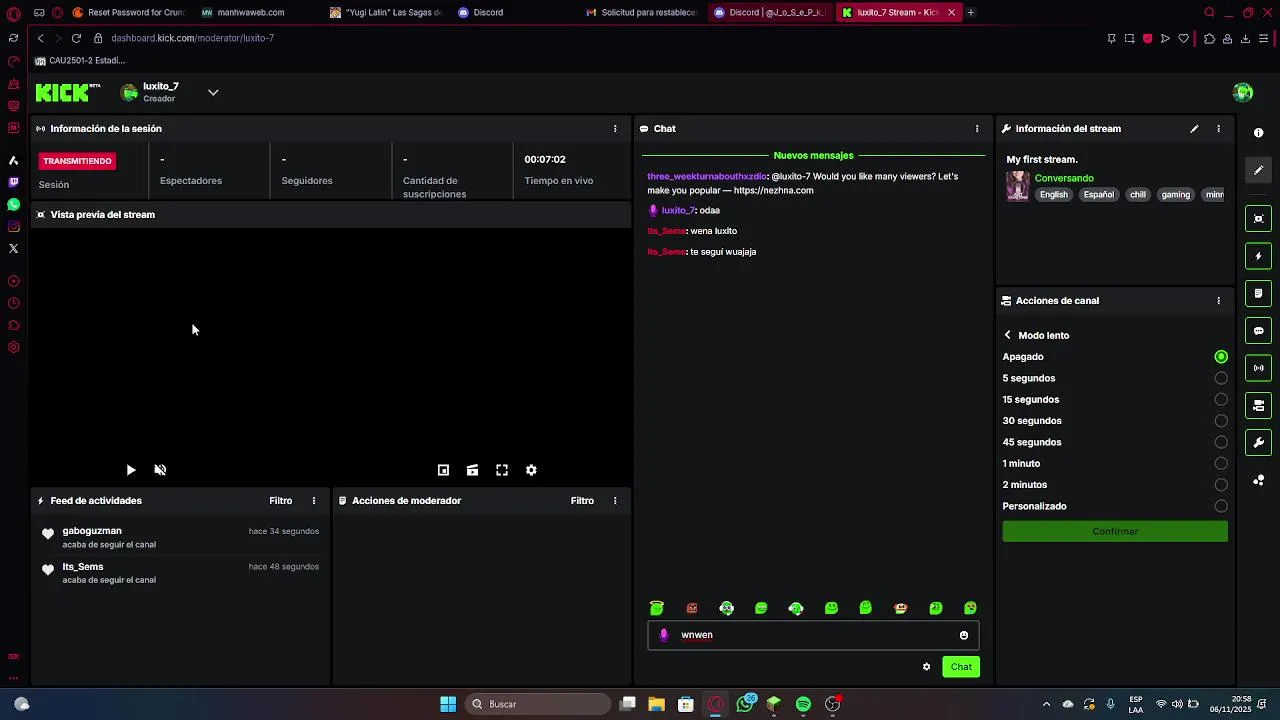
Task: Open stream preview settings gear
Action: pyautogui.click(x=531, y=470)
